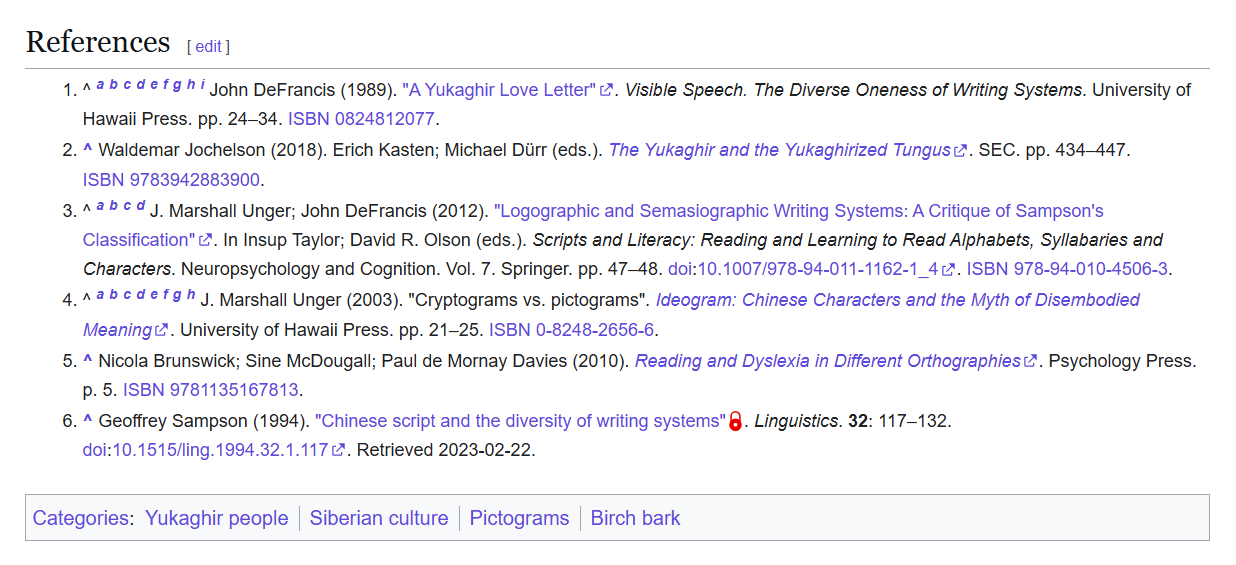Open ISBN 0-8248-2656-6 link
Viewport: 1236px width, 565px height.
click(571, 329)
